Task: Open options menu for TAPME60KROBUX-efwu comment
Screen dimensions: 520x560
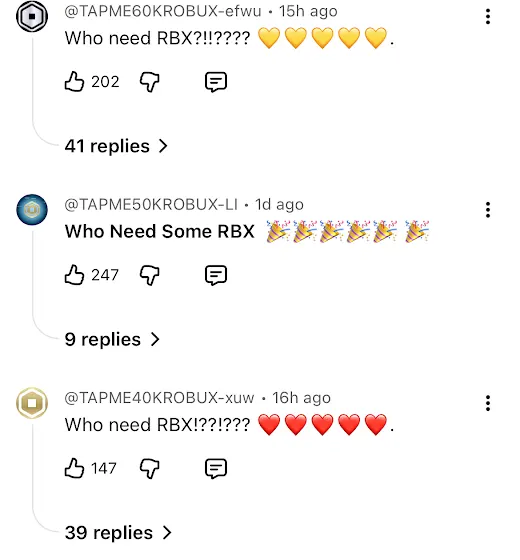Action: coord(488,16)
